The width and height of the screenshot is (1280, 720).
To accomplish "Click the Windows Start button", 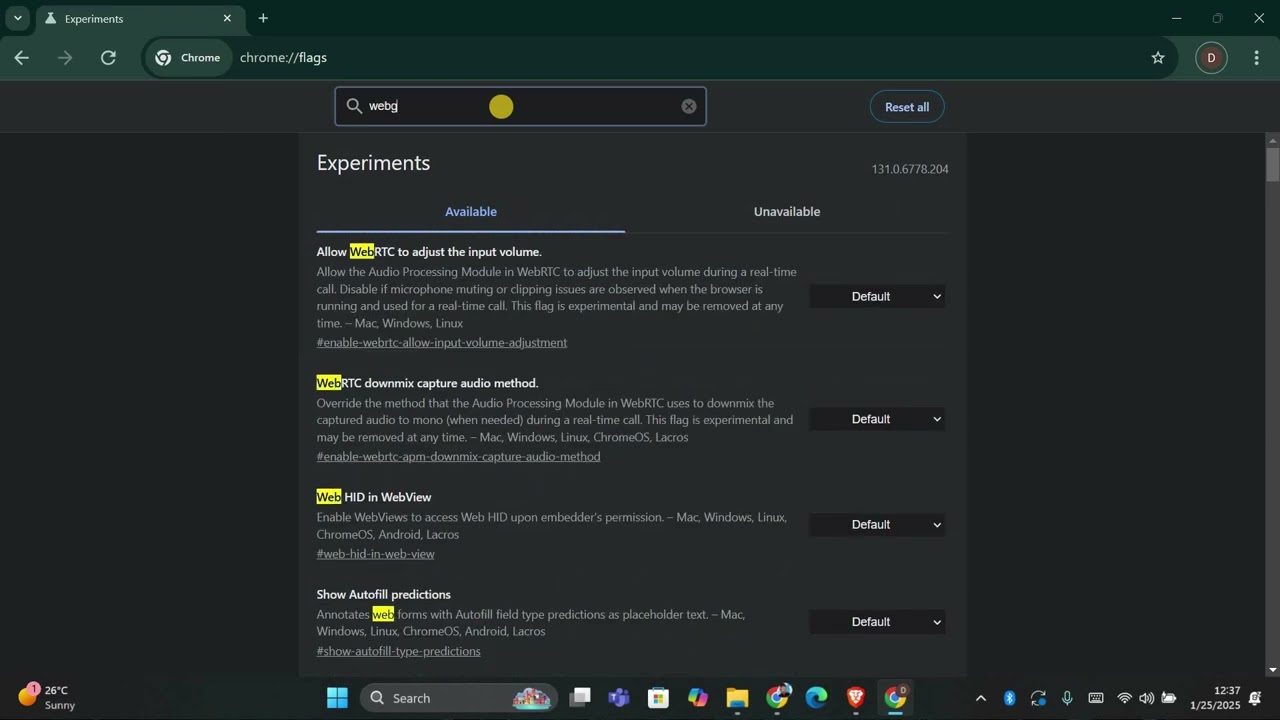I will coord(337,698).
